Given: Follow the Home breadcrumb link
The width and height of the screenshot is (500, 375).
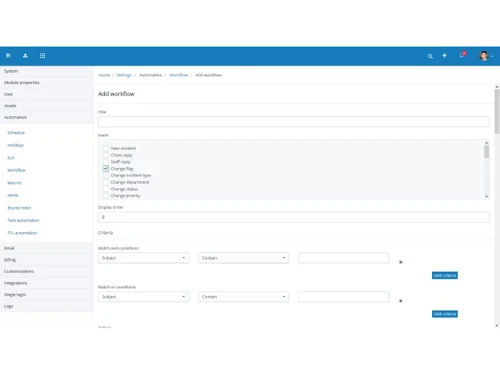Looking at the screenshot, I should point(104,75).
